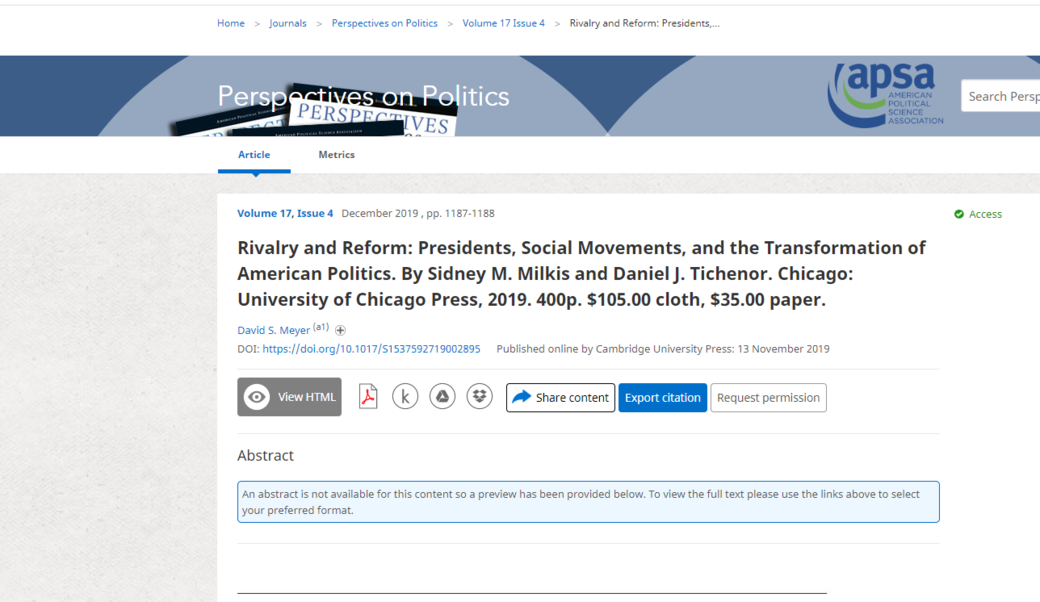Open Journals breadcrumb link

click(x=288, y=23)
